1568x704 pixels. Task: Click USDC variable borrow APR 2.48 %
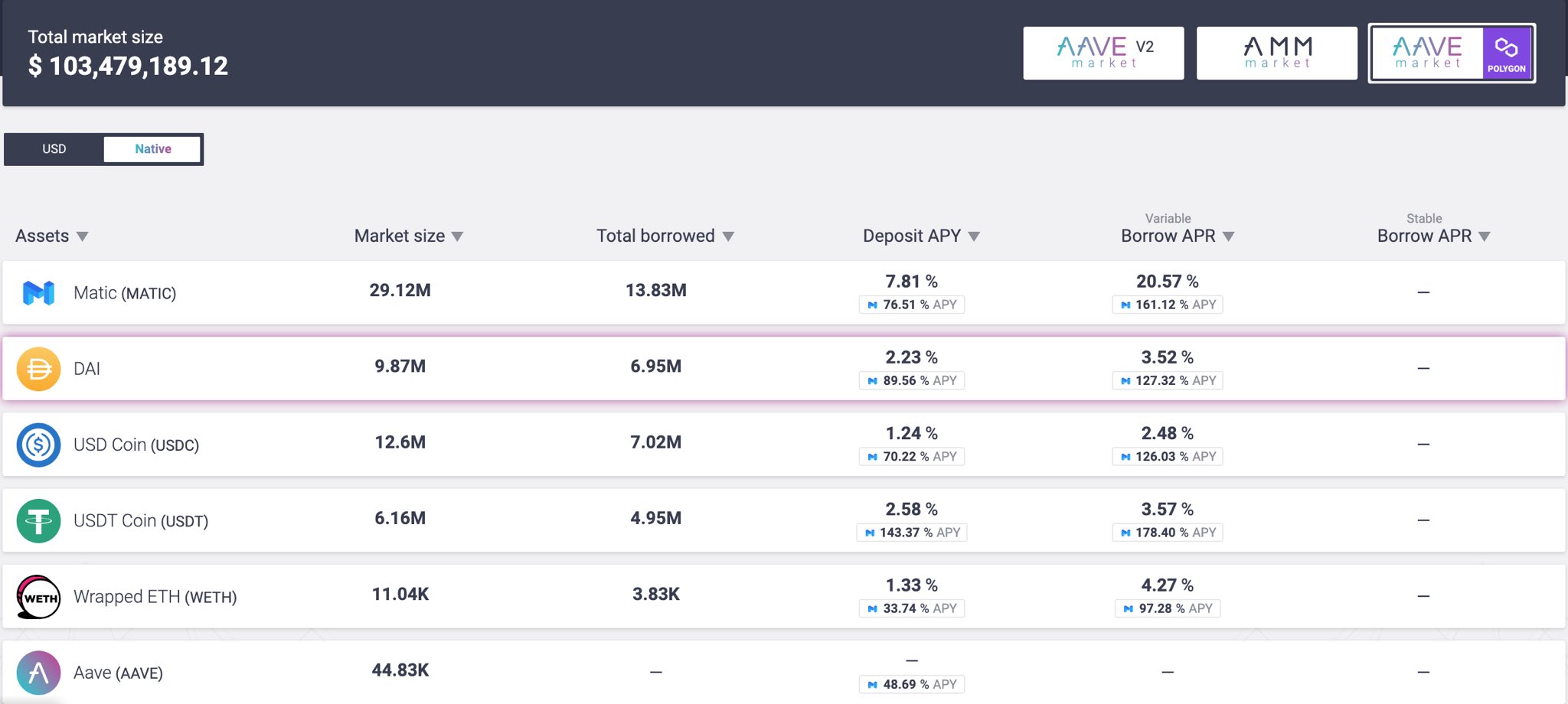[x=1167, y=433]
